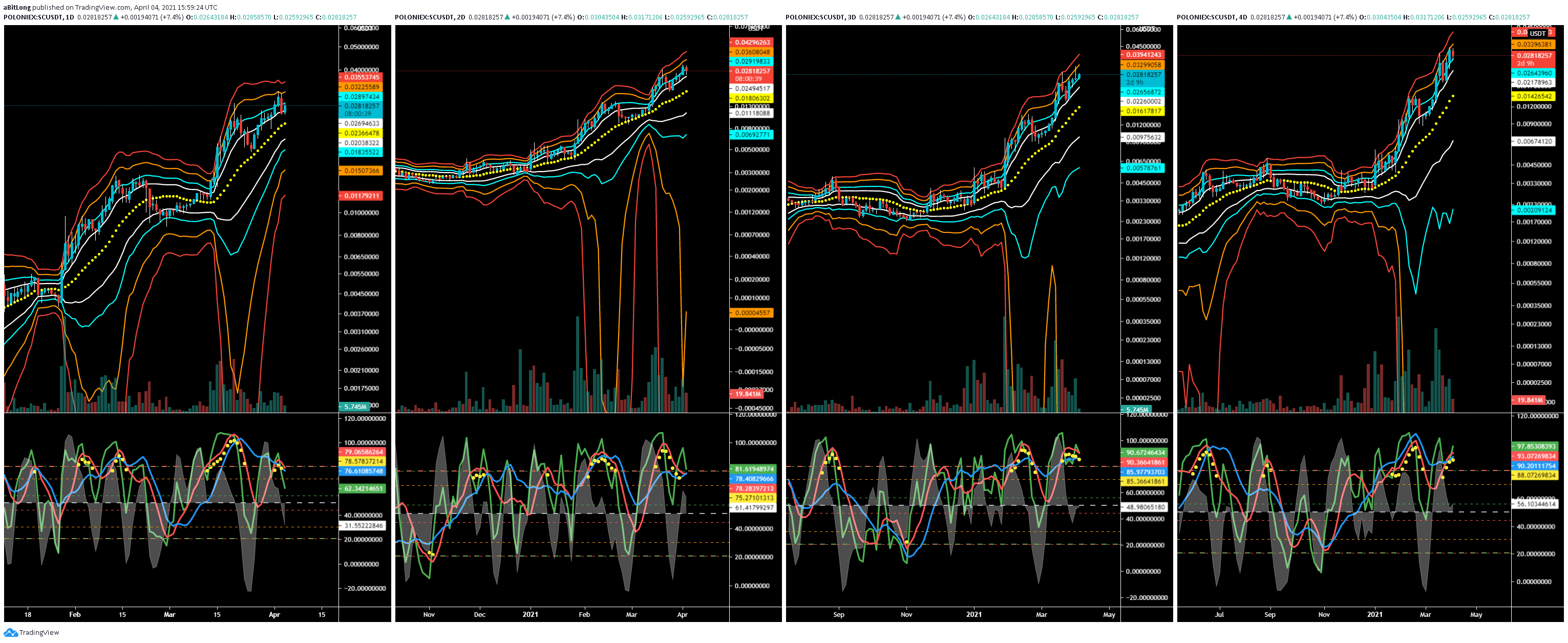
Task: Click cyan 0.02643960 price label on 4D chart
Action: (x=1533, y=73)
